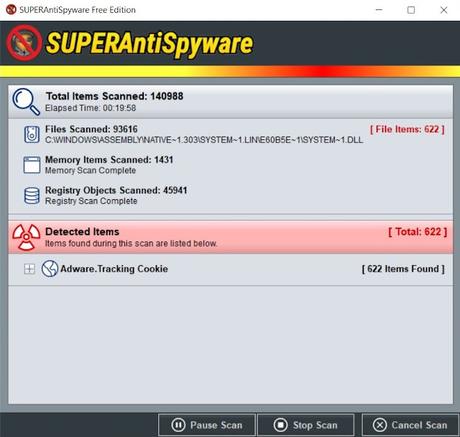460x437 pixels.
Task: Click 'Registry Objects Scanned: 45941' label
Action: coord(116,190)
